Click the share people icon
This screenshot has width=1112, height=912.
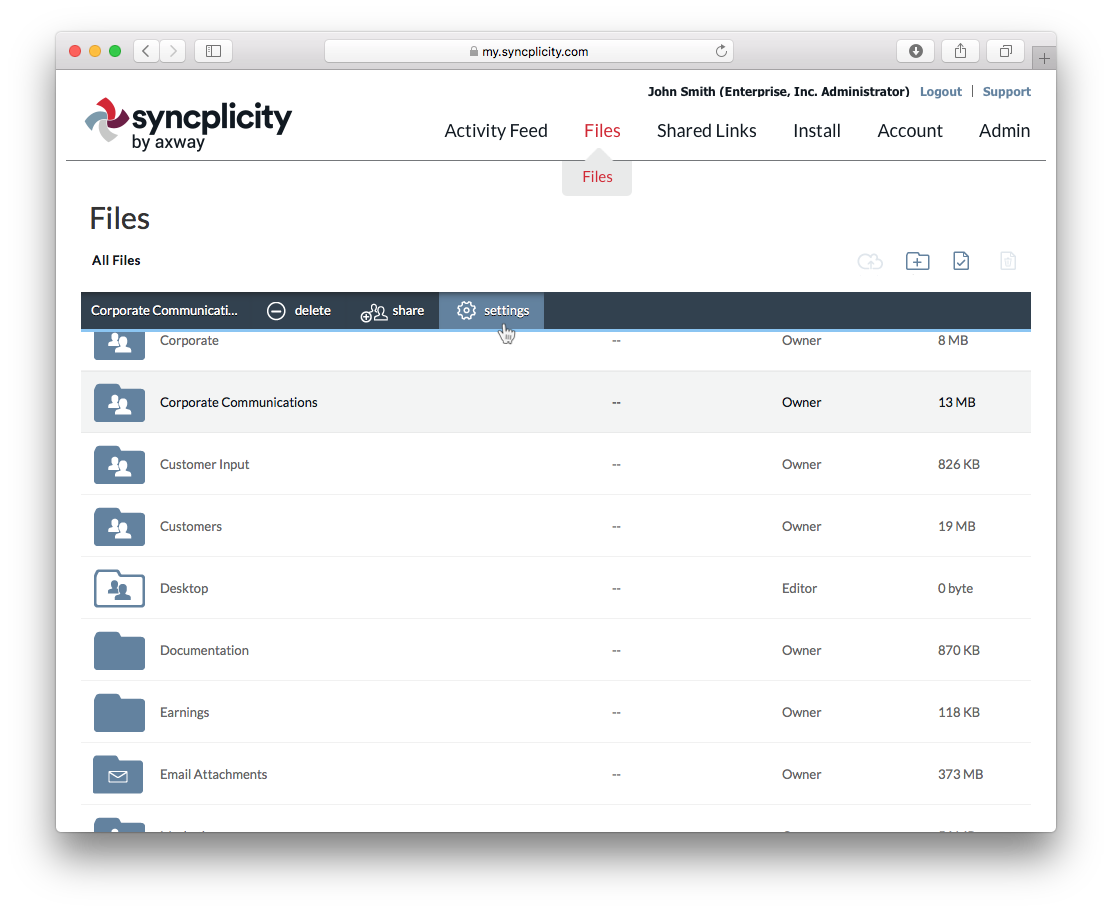(x=374, y=312)
